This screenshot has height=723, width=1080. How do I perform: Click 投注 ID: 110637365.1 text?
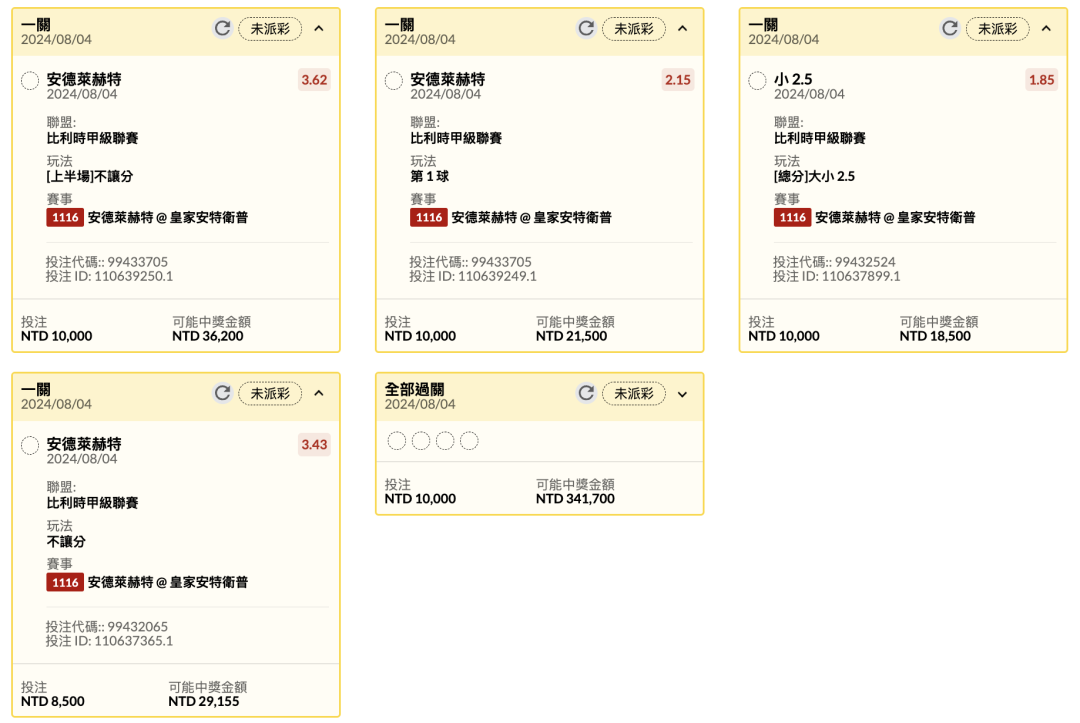110,641
